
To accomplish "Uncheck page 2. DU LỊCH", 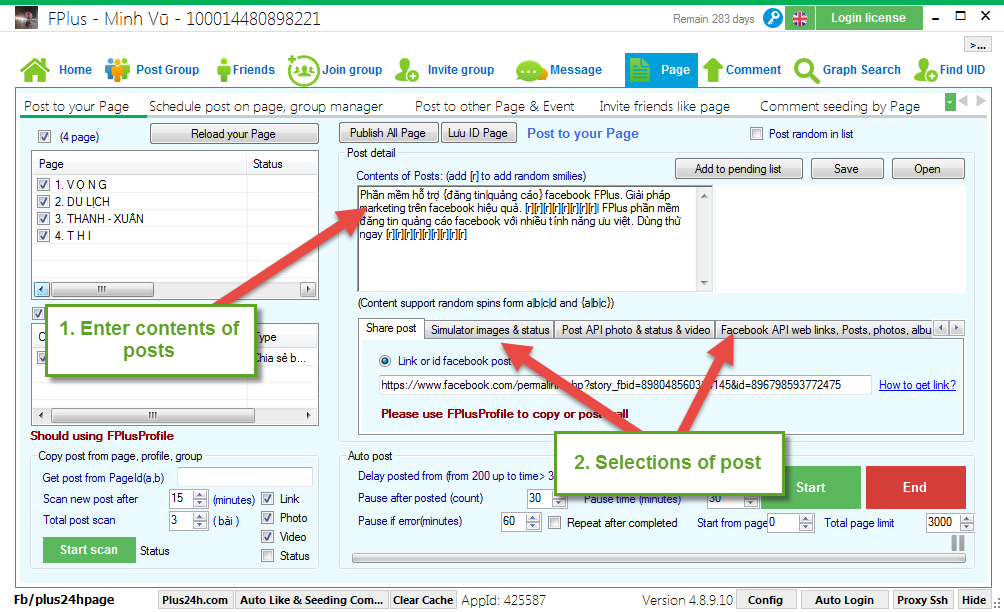I will (x=44, y=202).
